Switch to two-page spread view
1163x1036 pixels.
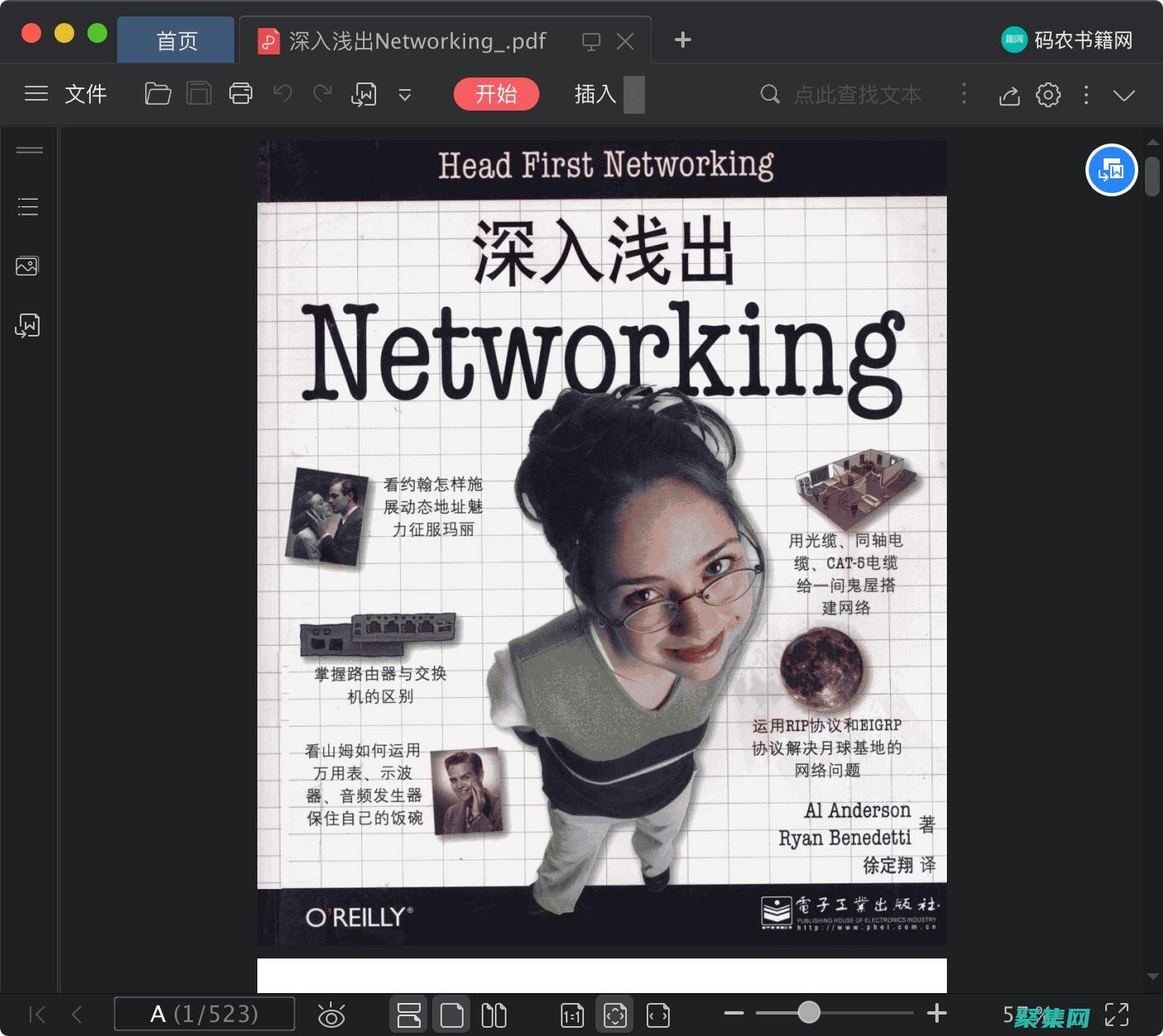pos(493,1014)
